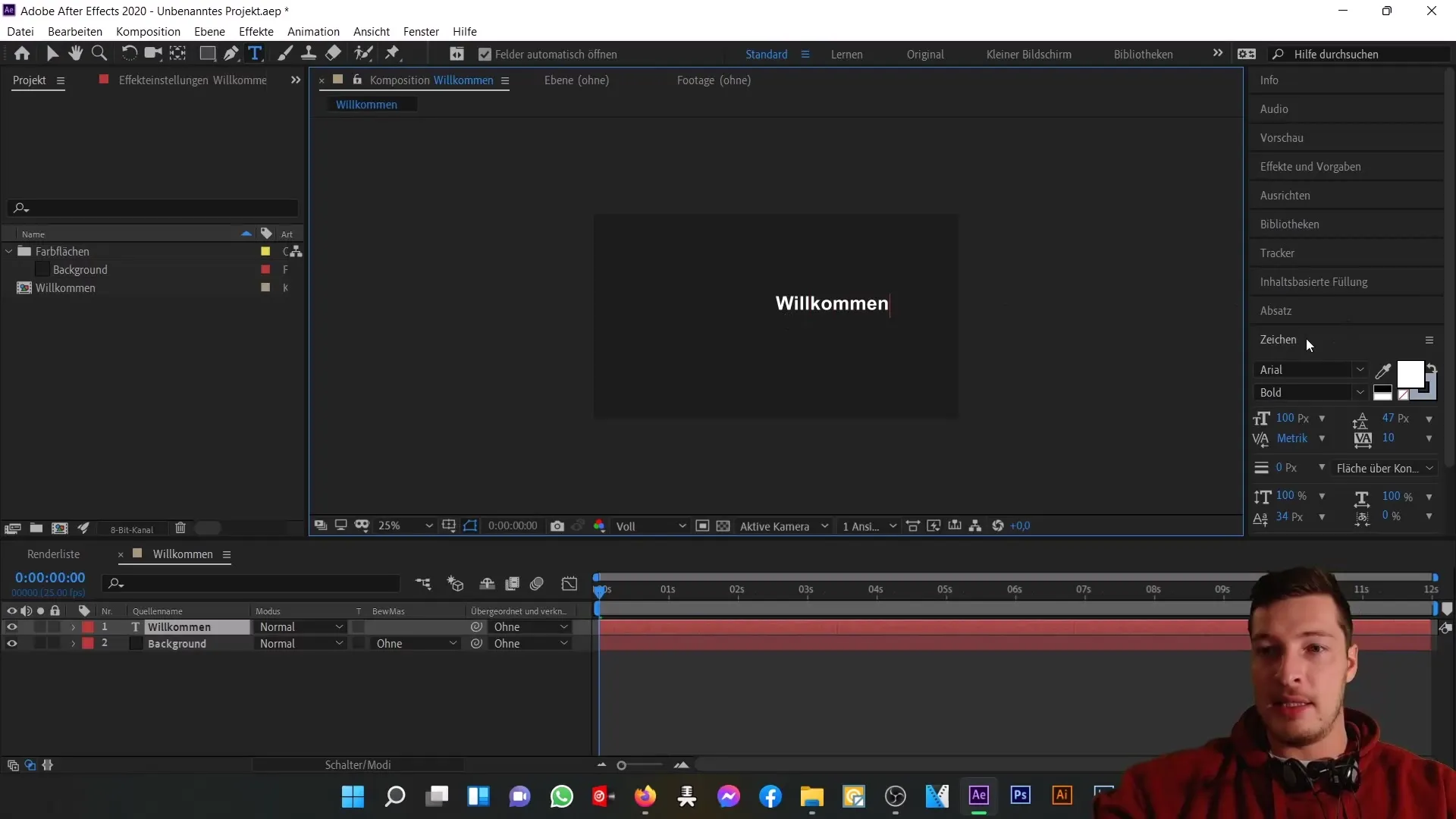Image resolution: width=1456 pixels, height=819 pixels.
Task: Open the Effekte und Vorgaben panel
Action: point(1310,167)
